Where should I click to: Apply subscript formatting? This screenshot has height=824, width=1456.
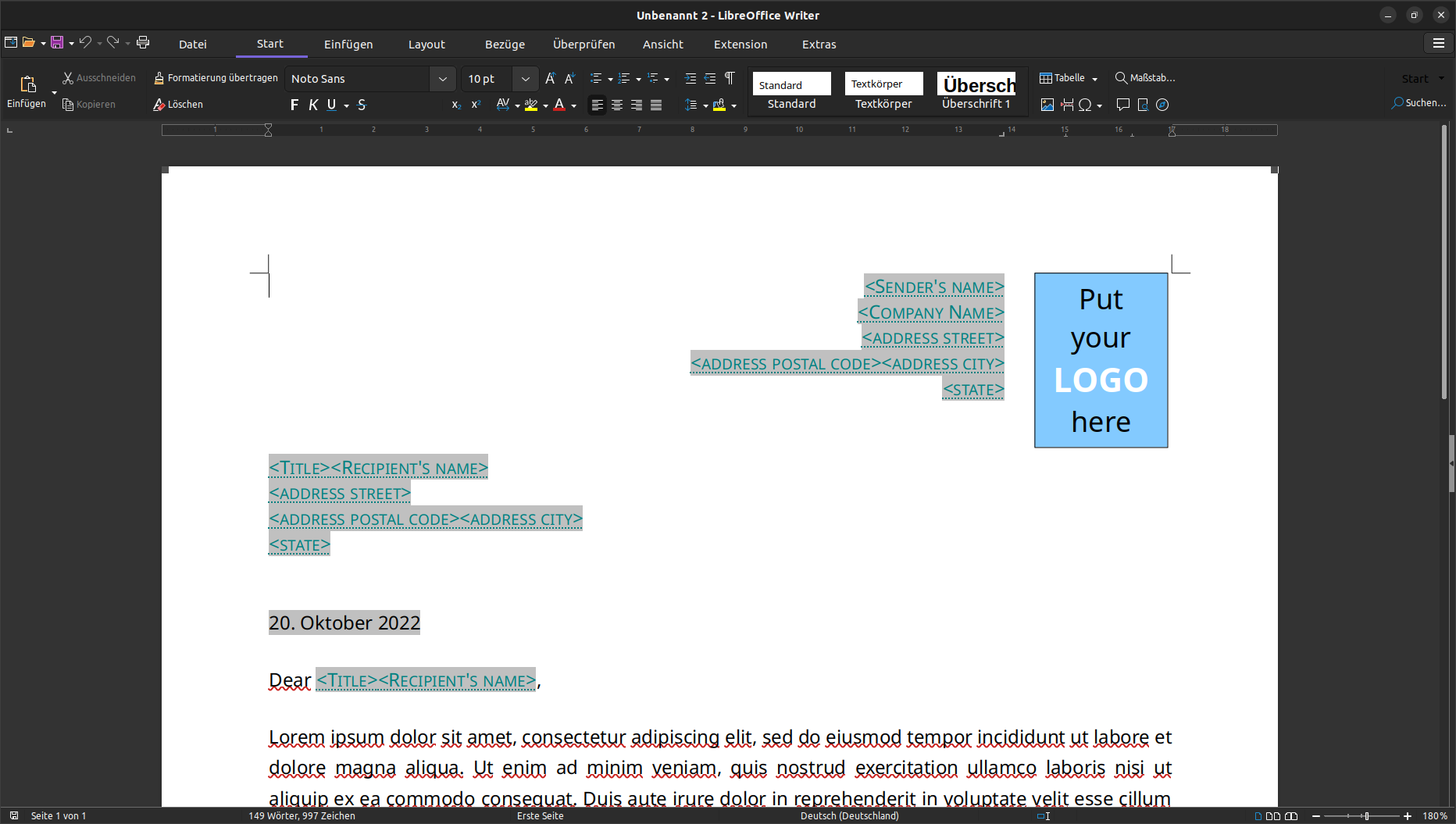click(456, 105)
